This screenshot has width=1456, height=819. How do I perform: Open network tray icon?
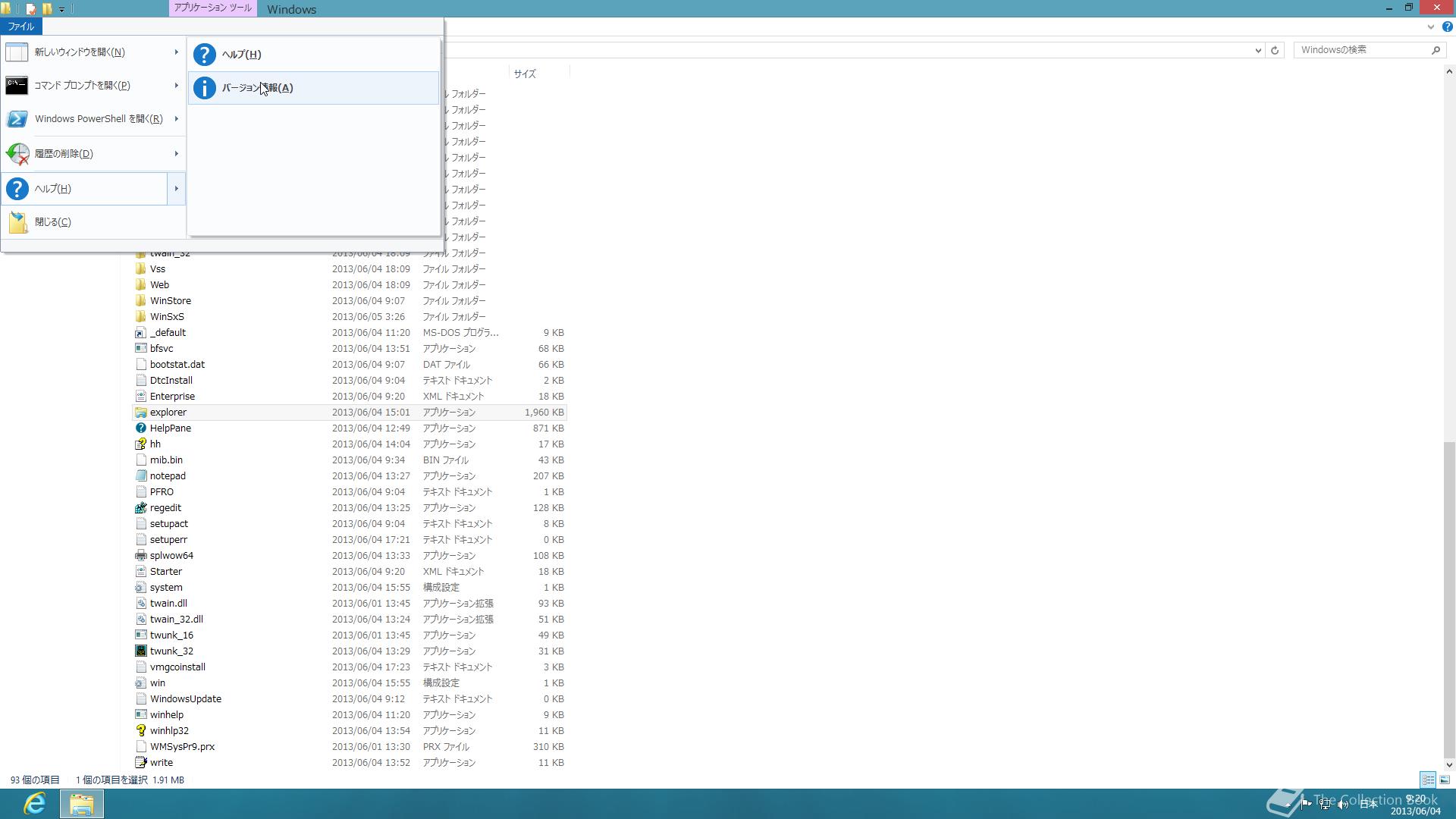(1324, 804)
